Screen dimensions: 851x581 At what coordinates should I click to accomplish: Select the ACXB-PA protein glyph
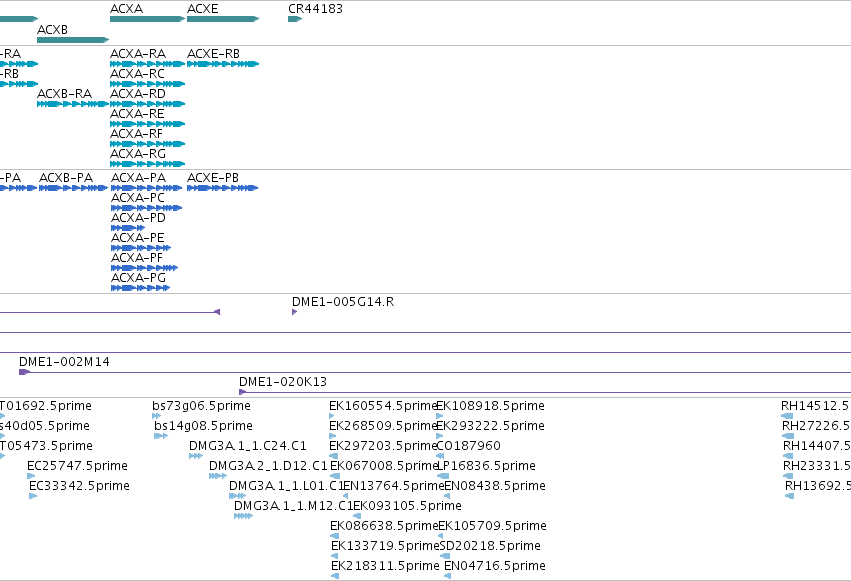[x=73, y=188]
